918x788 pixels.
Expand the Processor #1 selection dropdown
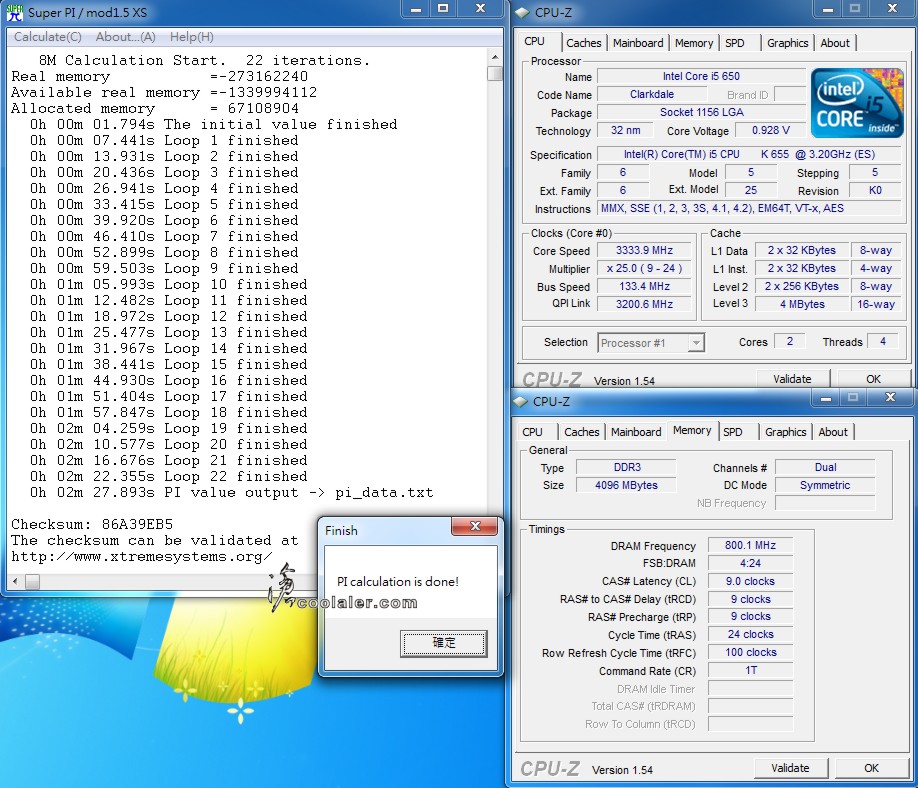click(x=696, y=342)
